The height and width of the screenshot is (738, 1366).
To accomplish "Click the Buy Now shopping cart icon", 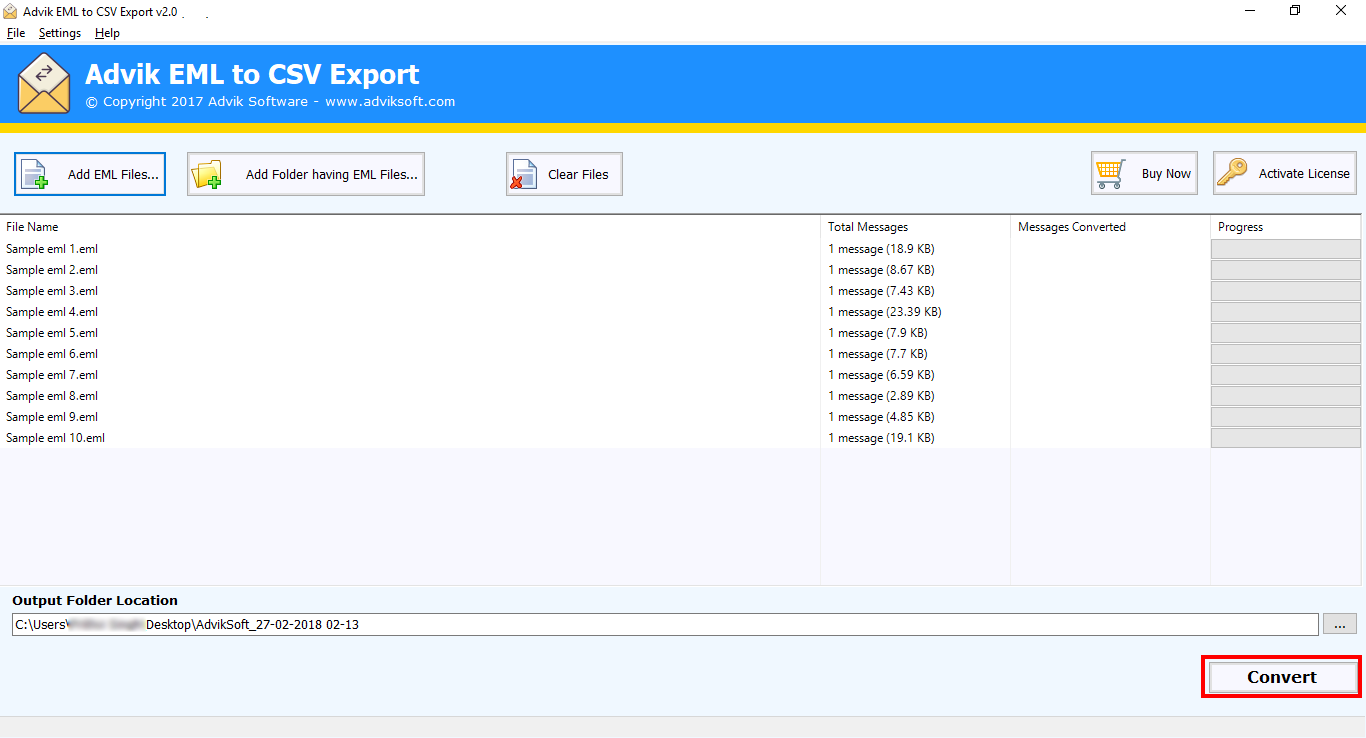I will pos(1110,173).
